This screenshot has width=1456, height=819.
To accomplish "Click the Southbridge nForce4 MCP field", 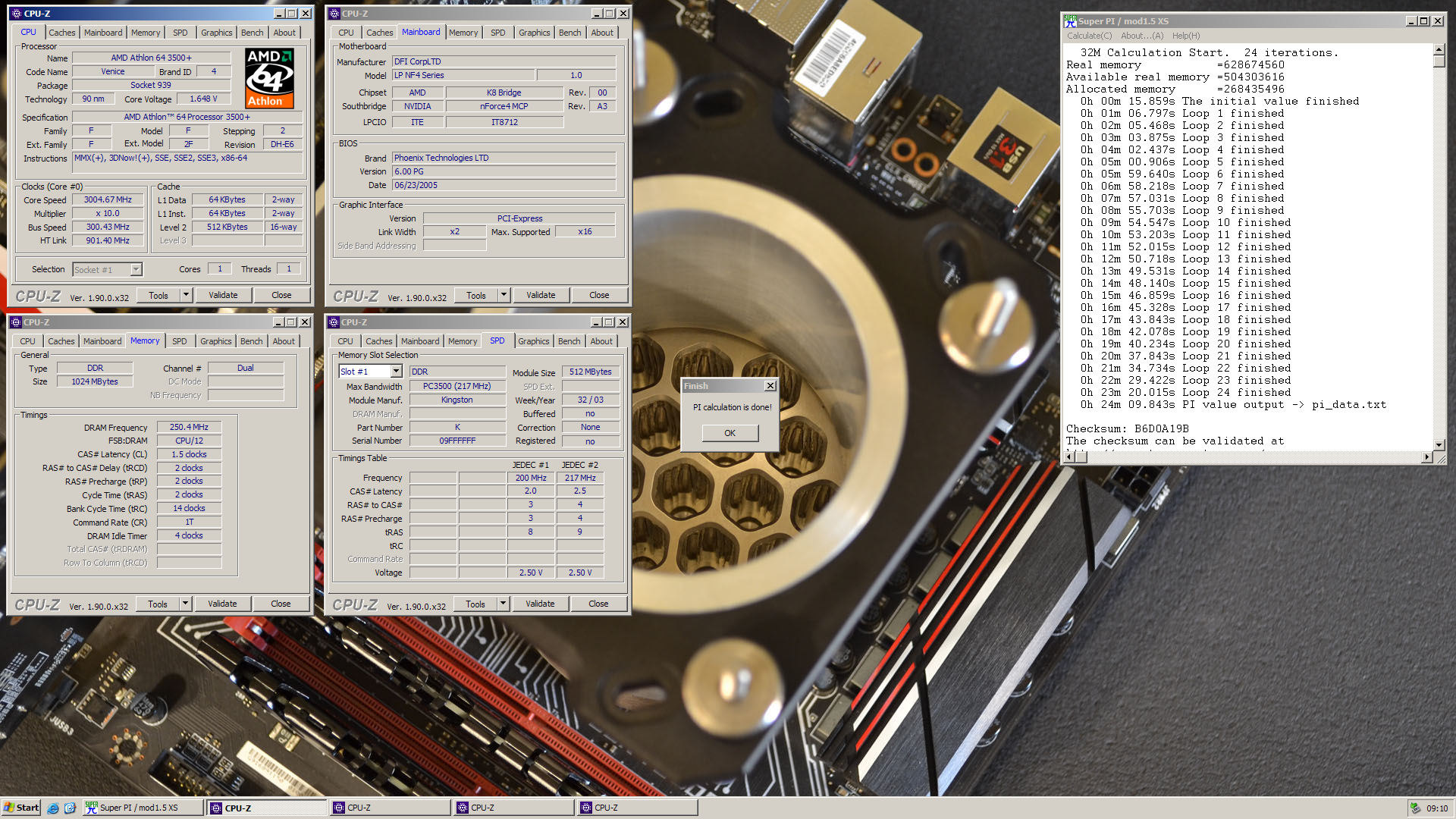I will click(504, 106).
